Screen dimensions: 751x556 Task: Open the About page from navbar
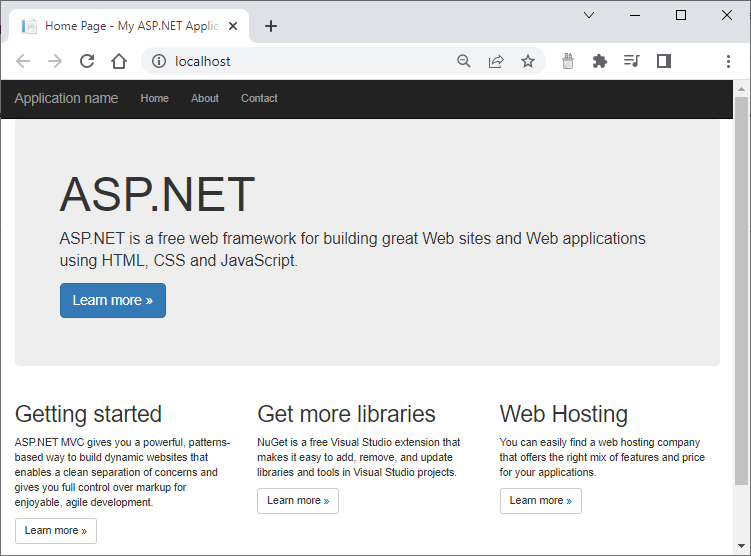pyautogui.click(x=205, y=98)
